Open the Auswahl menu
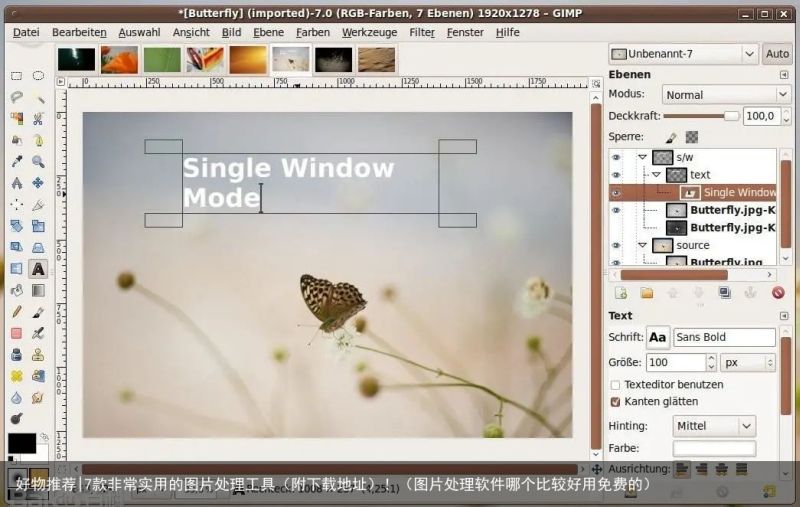This screenshot has width=800, height=507. (139, 32)
